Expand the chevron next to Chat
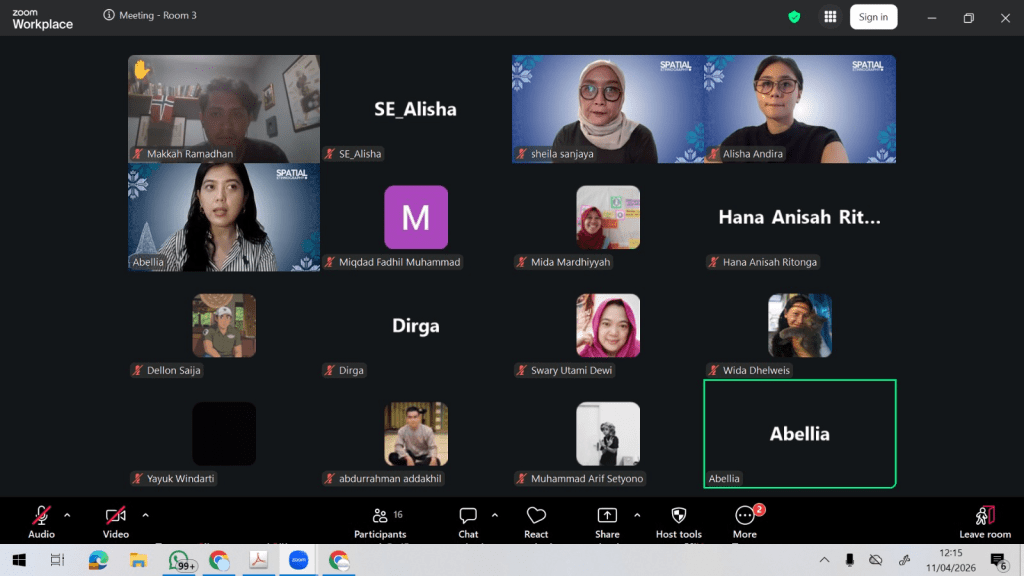1024x576 pixels. click(x=494, y=515)
